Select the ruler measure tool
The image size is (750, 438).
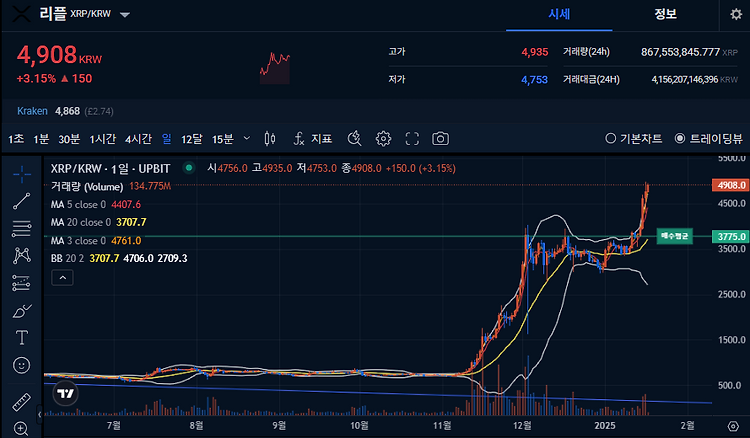coord(22,402)
